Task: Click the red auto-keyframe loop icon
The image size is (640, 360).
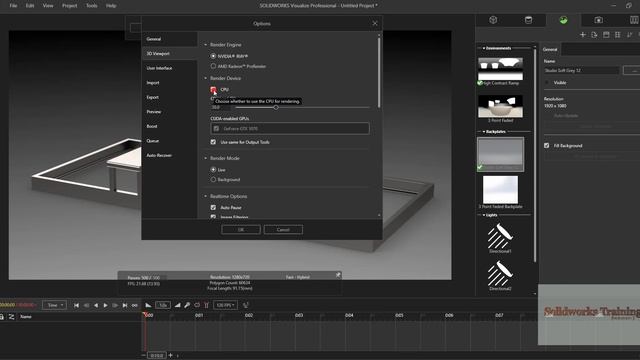Action: tap(197, 305)
